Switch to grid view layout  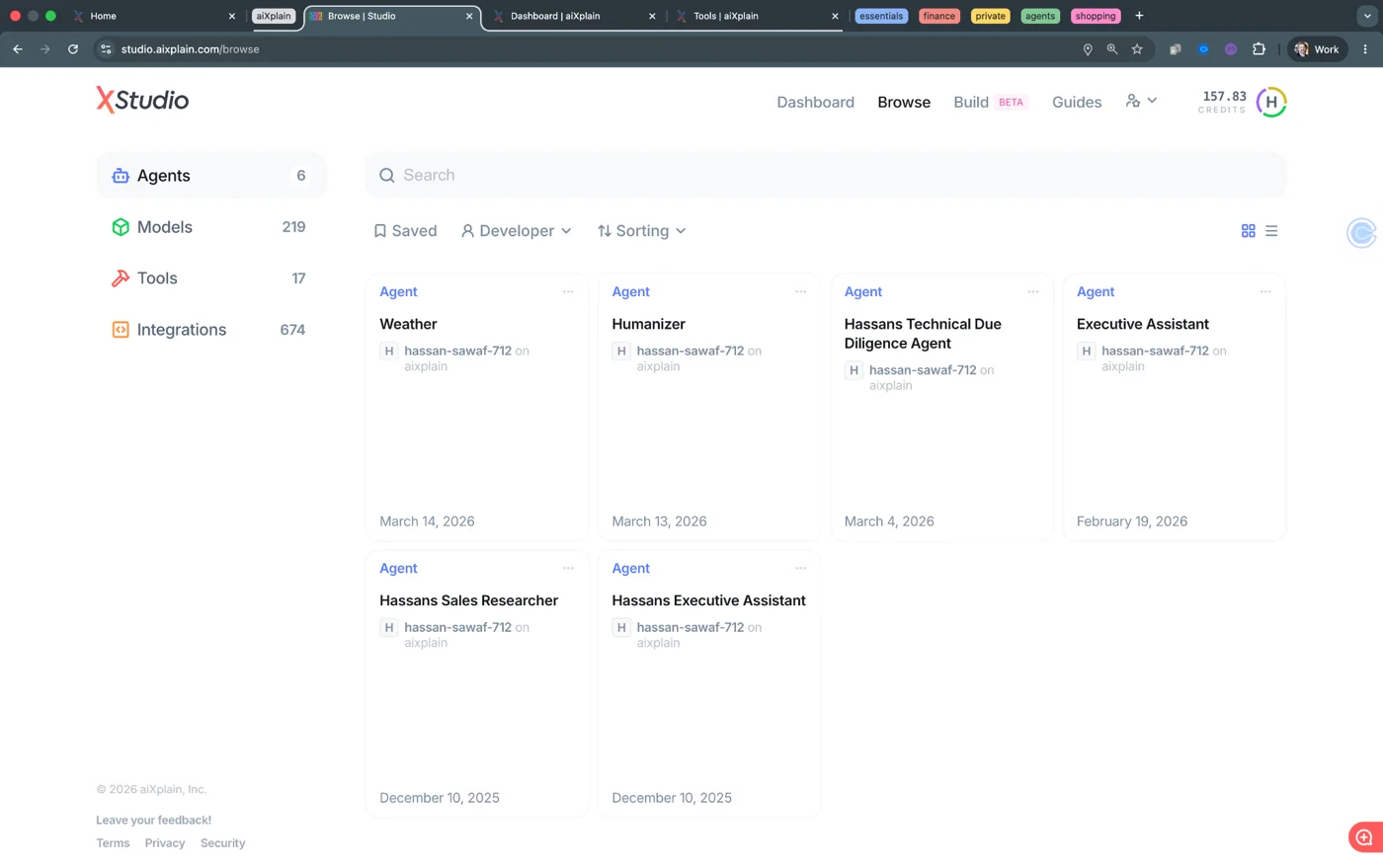(x=1248, y=231)
